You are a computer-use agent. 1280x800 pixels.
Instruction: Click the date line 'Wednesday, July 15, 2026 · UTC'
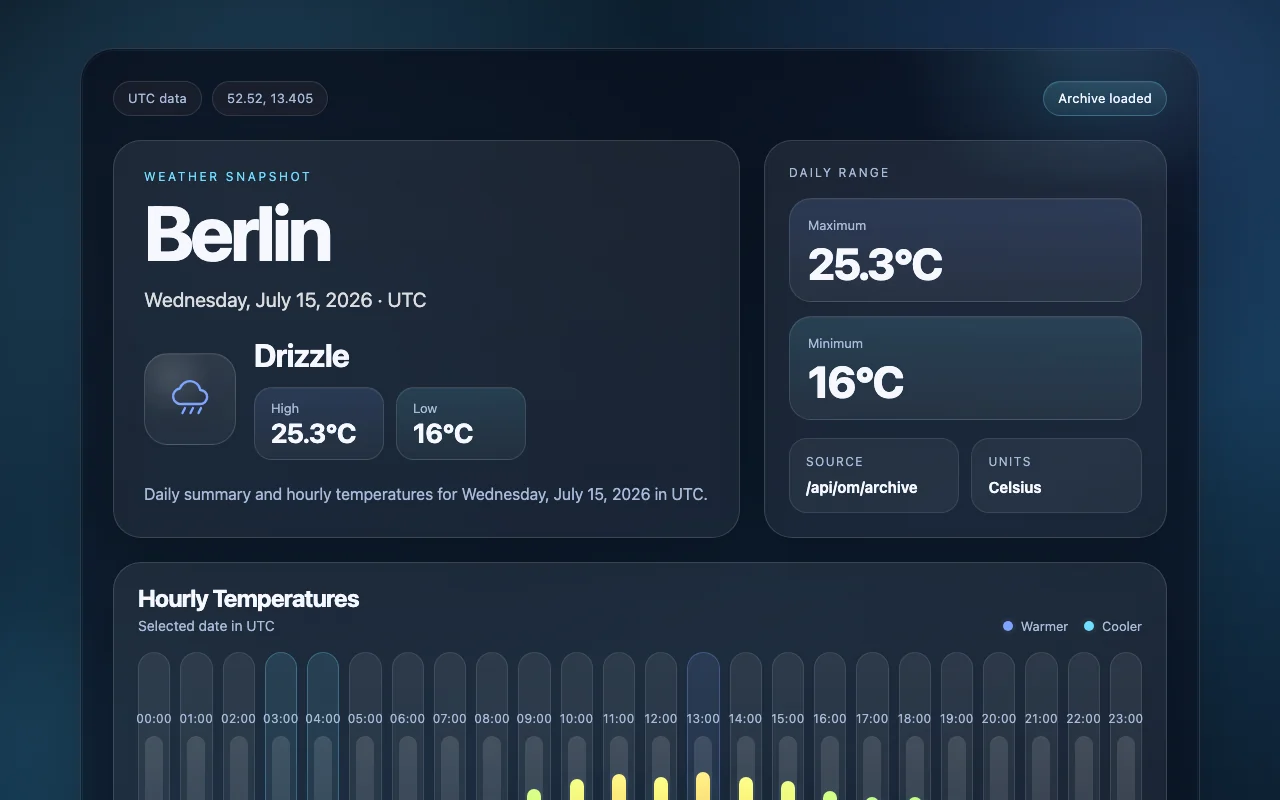point(285,300)
